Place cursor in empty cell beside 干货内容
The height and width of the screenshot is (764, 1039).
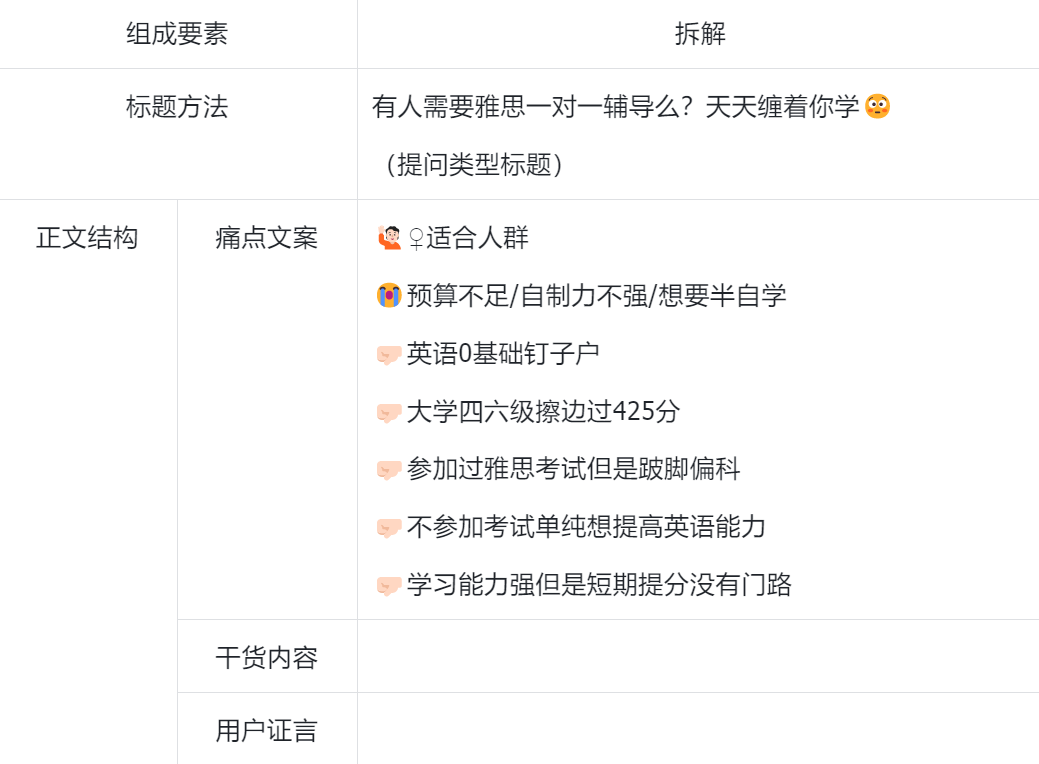pos(698,657)
